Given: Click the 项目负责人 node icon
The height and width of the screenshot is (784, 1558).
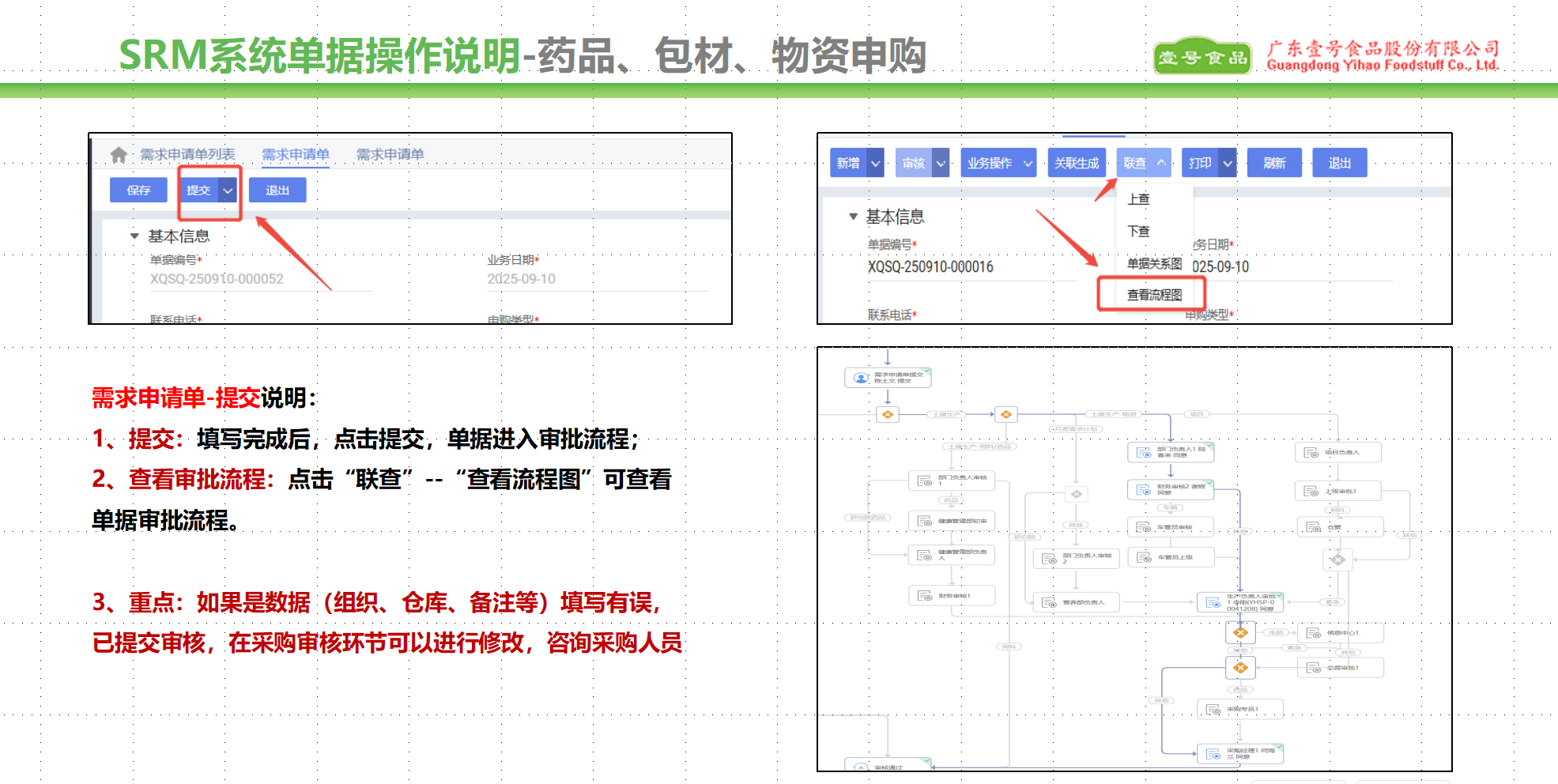Looking at the screenshot, I should click(1311, 452).
